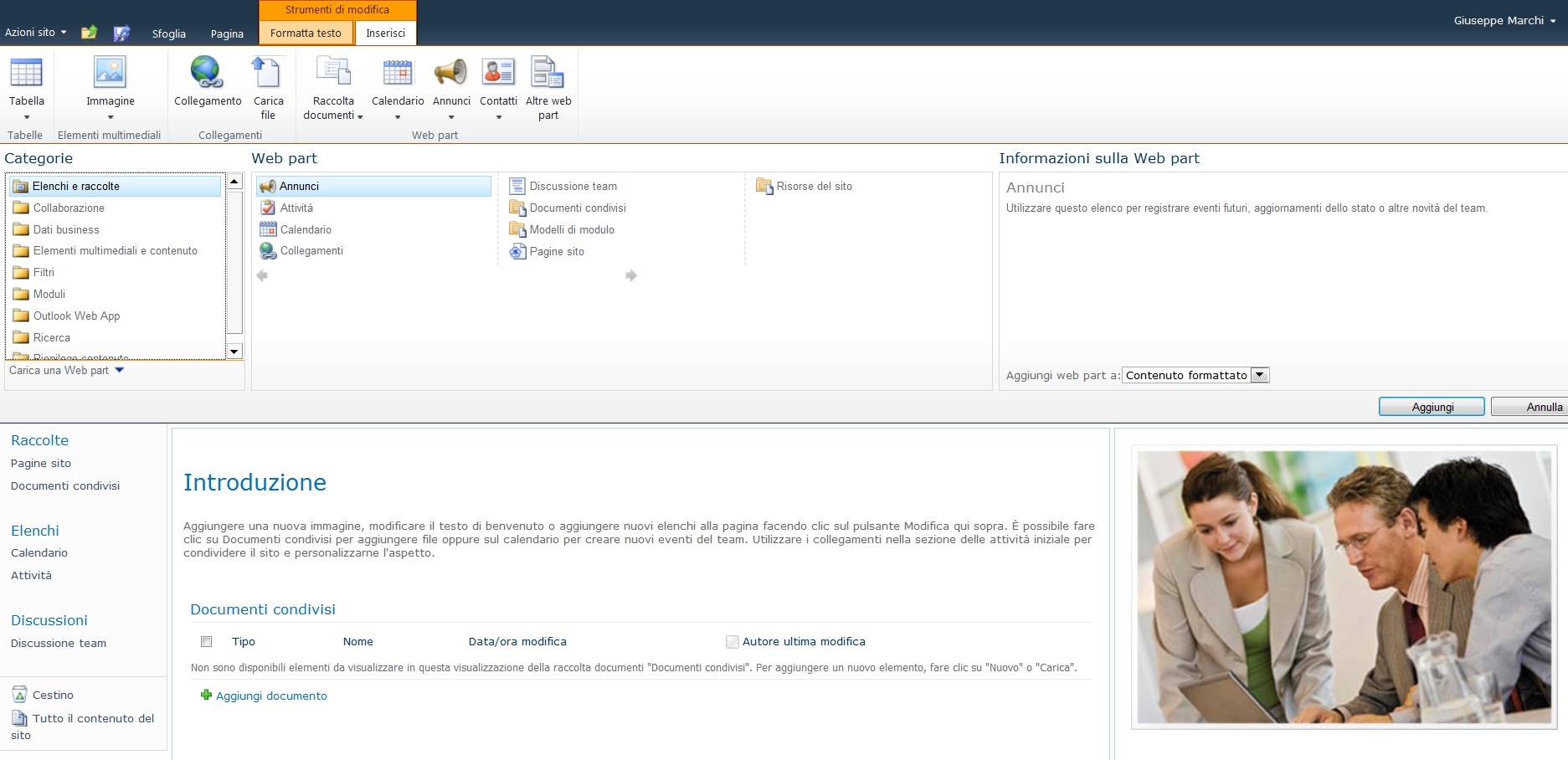Select Elenchi e raccolte category
1568x760 pixels.
point(116,186)
